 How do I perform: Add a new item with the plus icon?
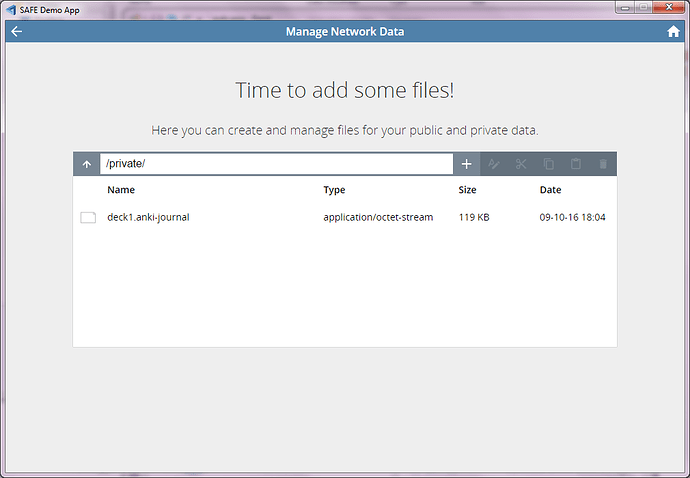point(466,164)
